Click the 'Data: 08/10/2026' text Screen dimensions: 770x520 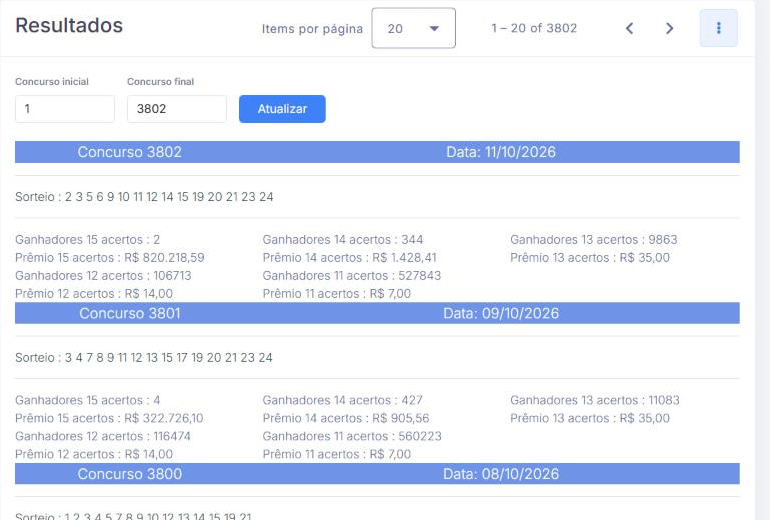tap(501, 473)
